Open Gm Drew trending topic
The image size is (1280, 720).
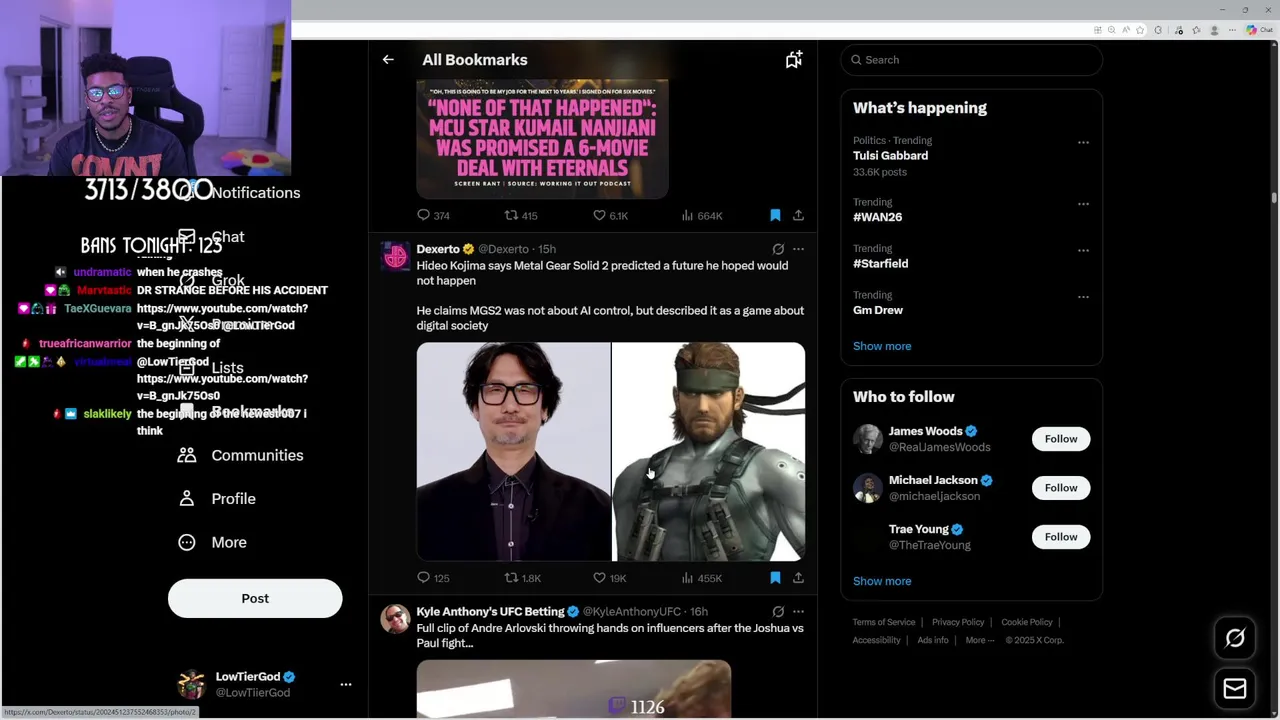(x=878, y=310)
